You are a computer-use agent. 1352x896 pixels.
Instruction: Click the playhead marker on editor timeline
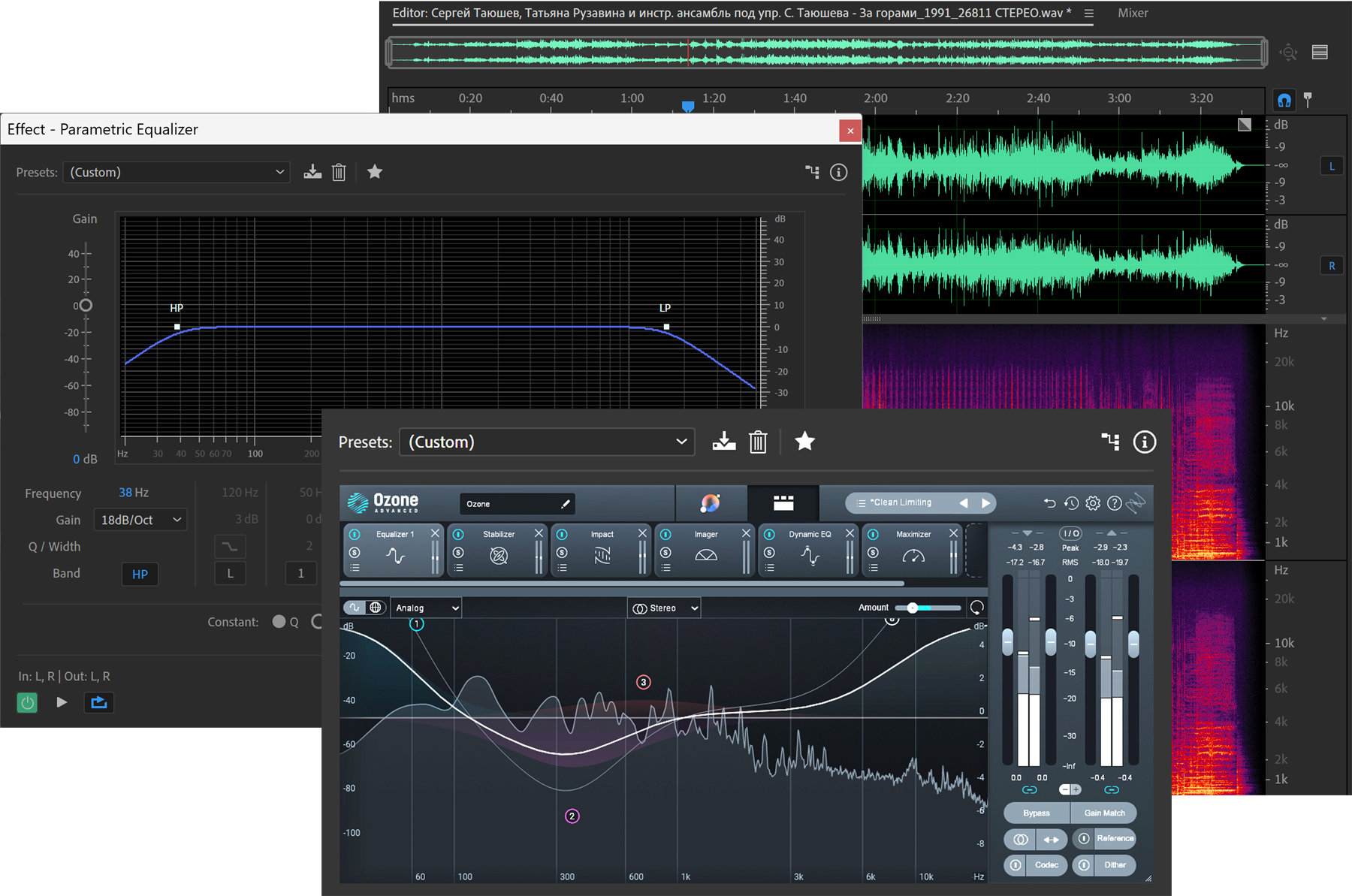point(688,106)
